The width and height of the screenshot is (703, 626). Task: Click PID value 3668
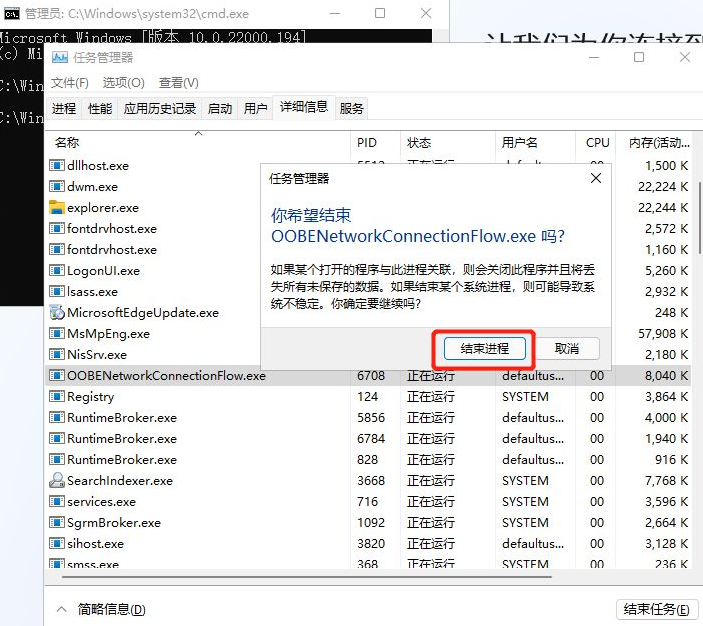(371, 480)
